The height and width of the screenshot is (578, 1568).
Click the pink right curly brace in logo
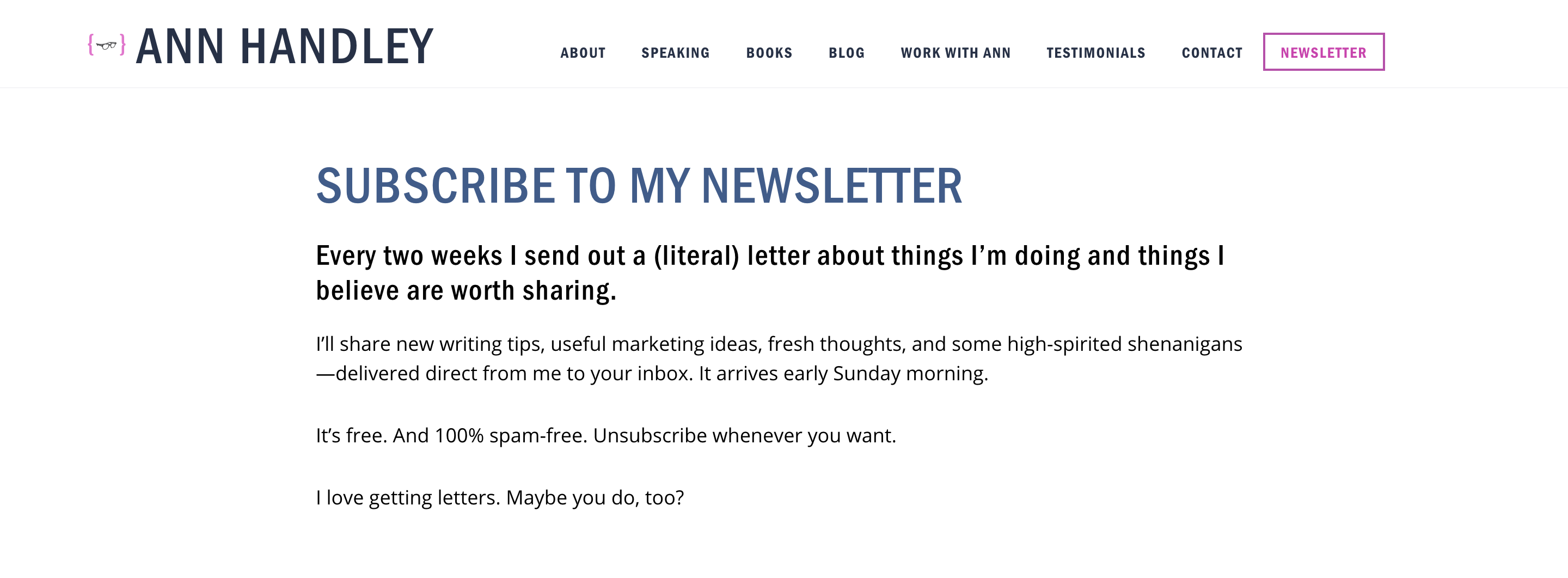click(122, 45)
